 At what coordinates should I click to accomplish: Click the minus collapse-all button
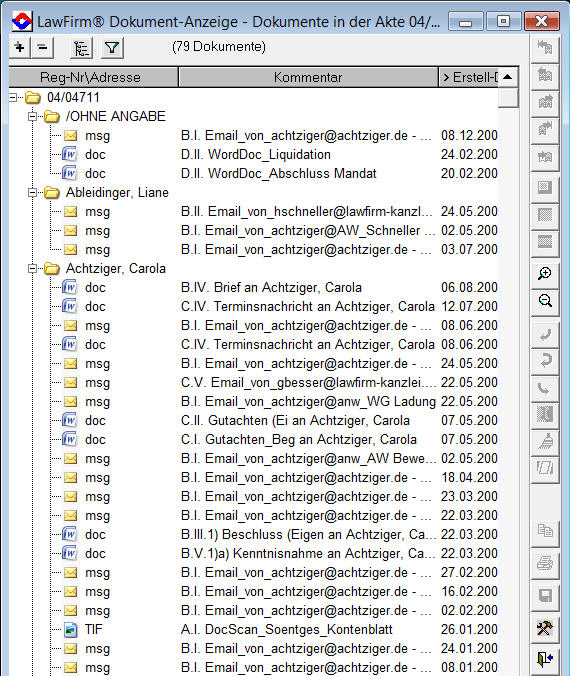(x=42, y=47)
